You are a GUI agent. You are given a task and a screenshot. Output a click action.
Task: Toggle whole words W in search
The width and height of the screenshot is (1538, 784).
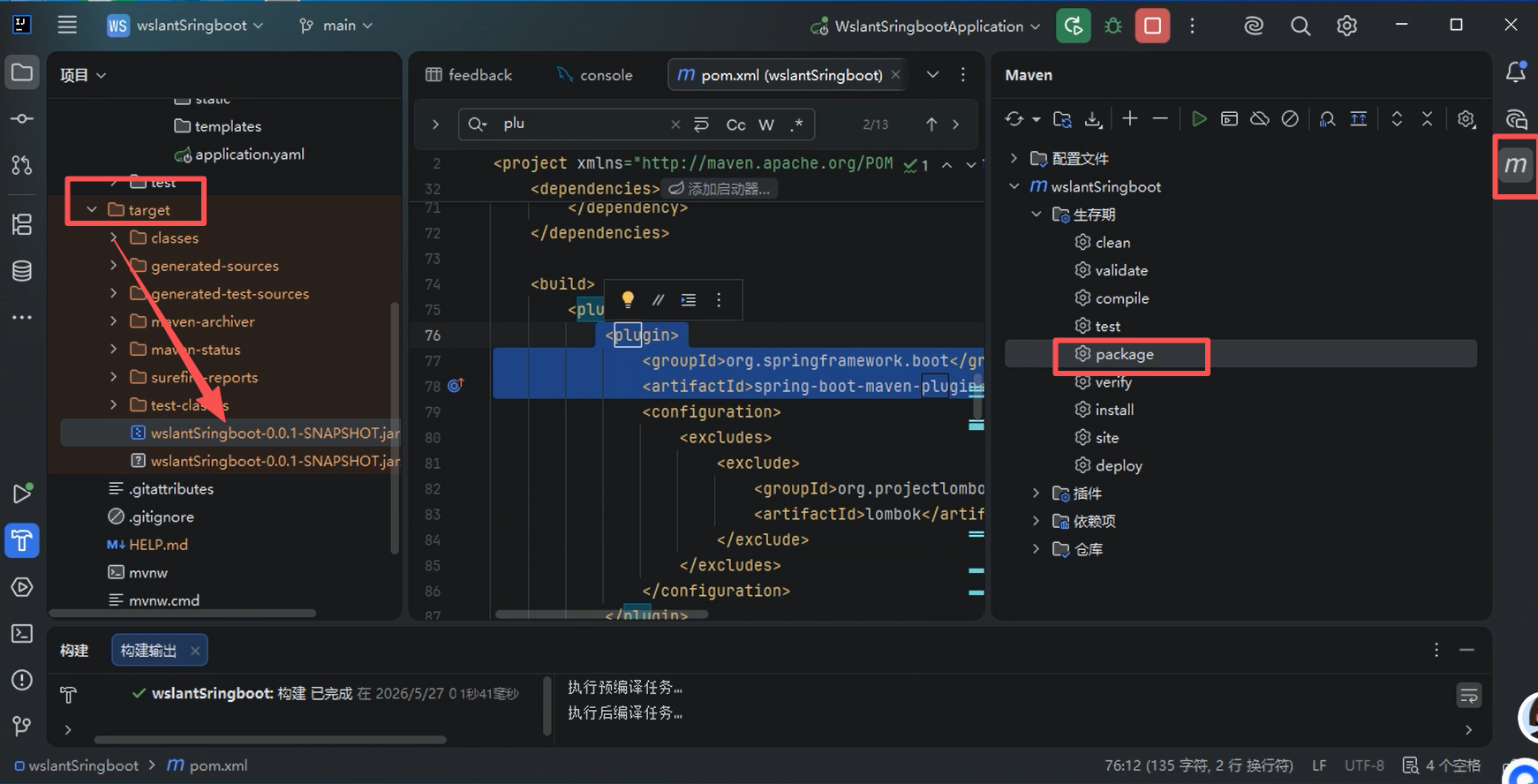[x=766, y=124]
